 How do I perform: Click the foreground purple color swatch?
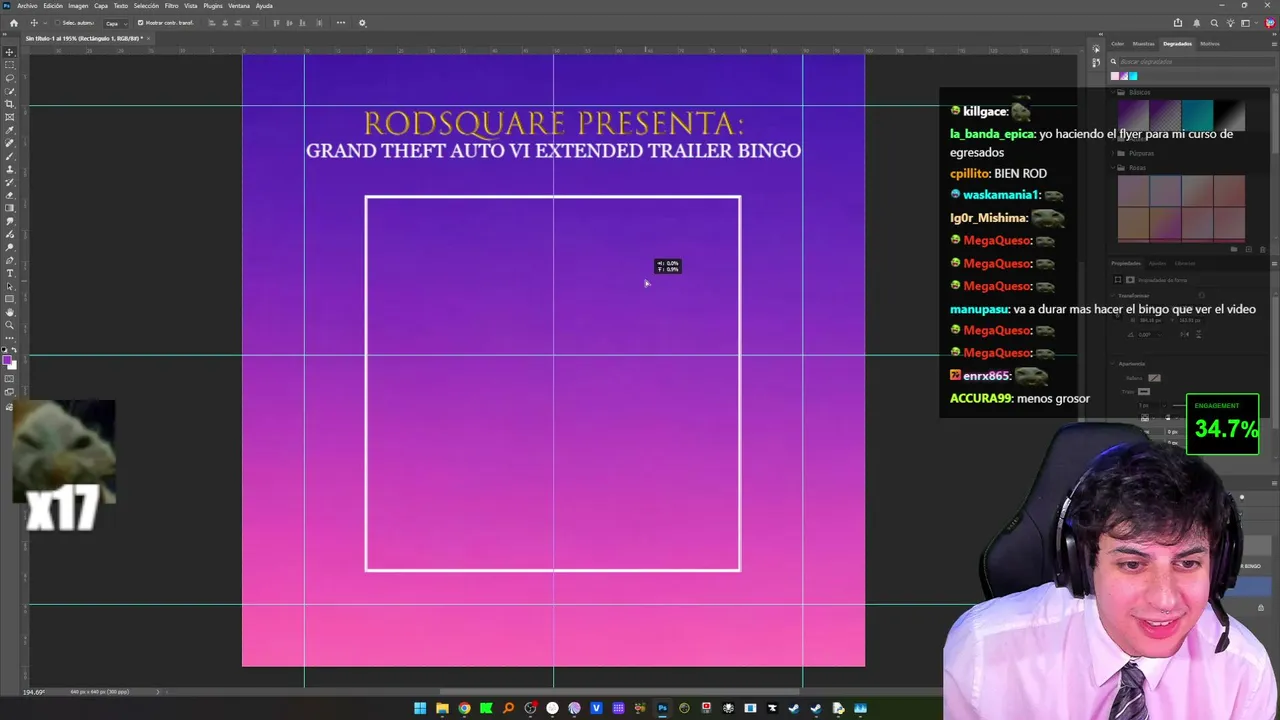coord(8,360)
